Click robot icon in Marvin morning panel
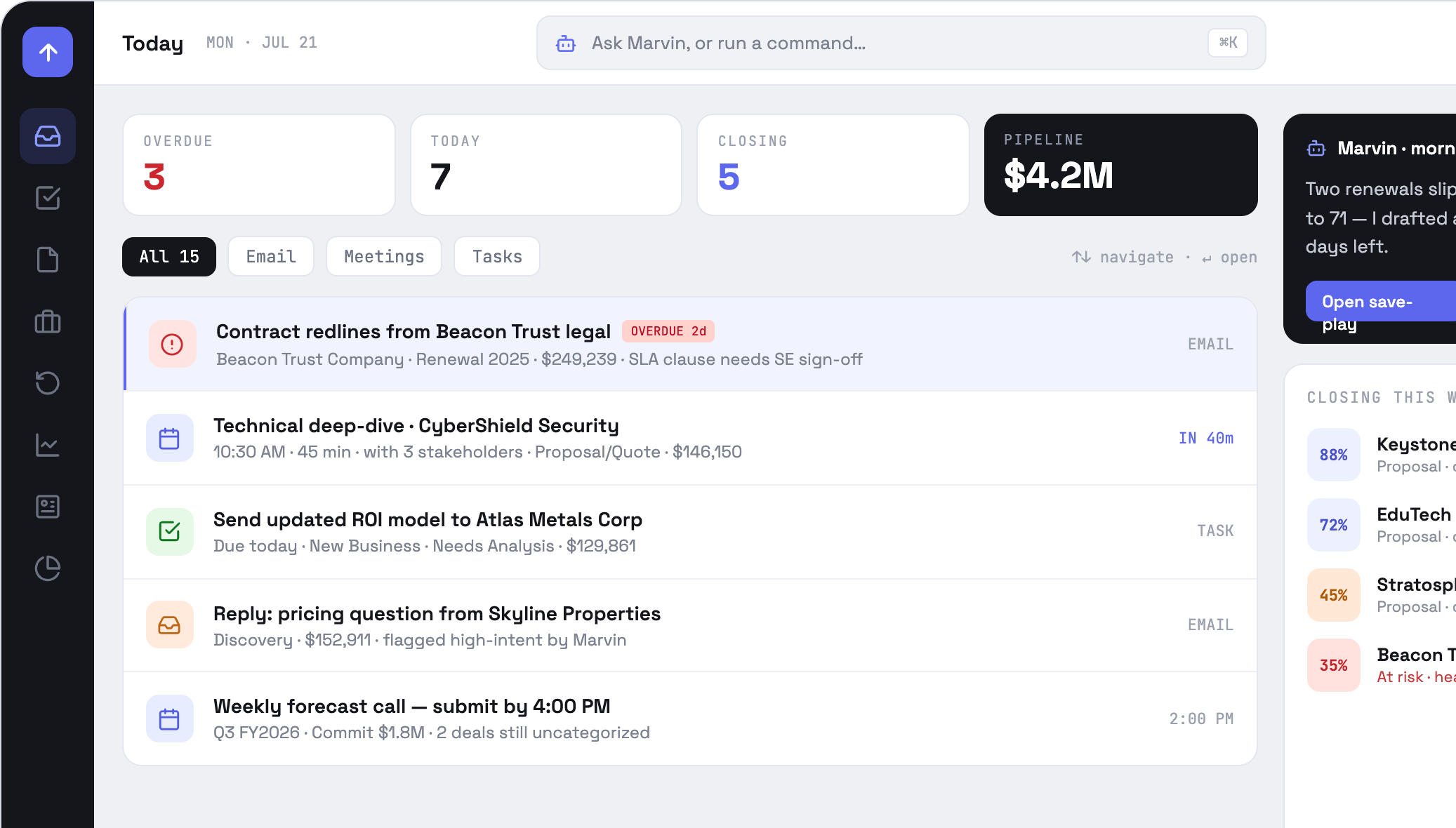This screenshot has width=1456, height=828. 1316,148
